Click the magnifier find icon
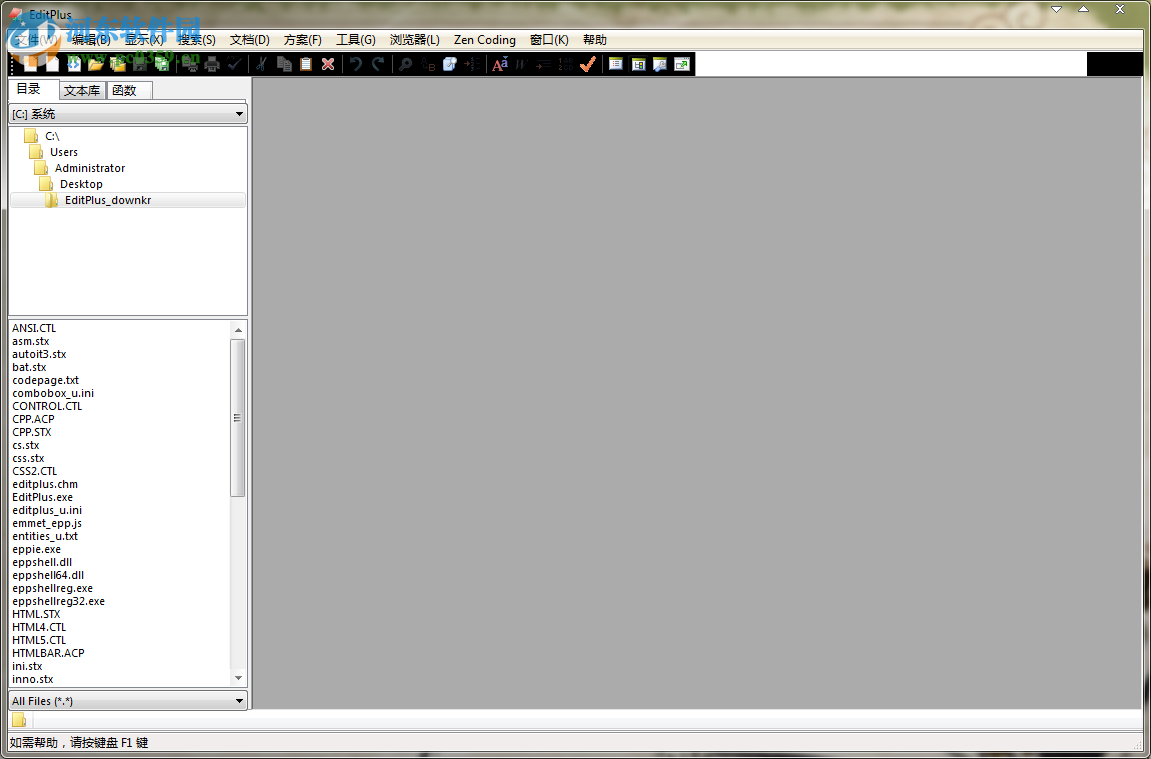 pyautogui.click(x=405, y=65)
